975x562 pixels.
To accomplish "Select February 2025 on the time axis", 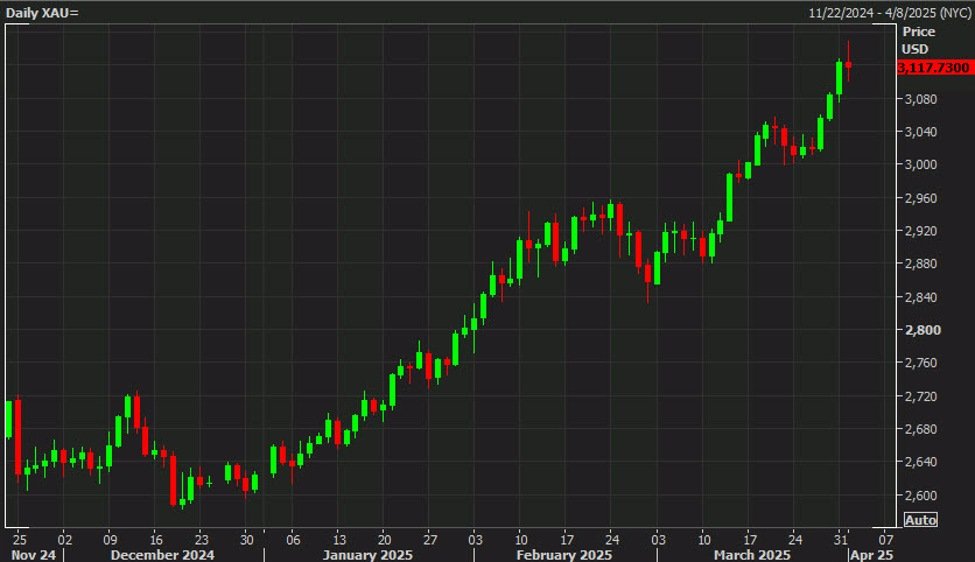I will coord(567,554).
